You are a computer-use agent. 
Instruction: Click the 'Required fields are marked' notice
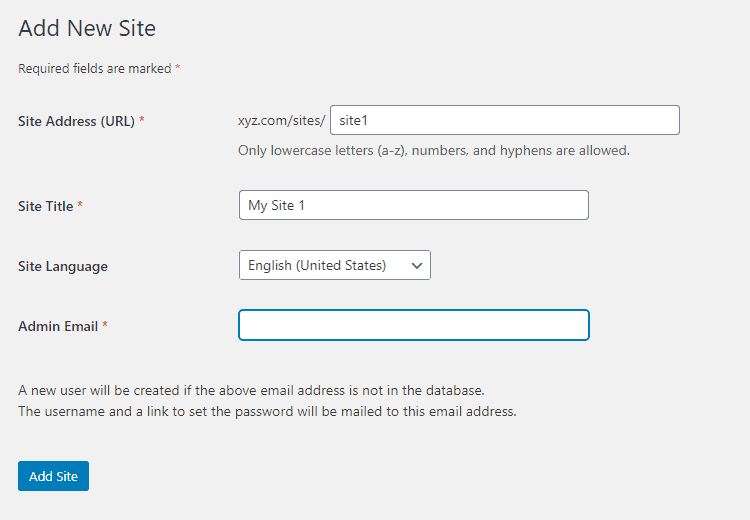[95, 68]
